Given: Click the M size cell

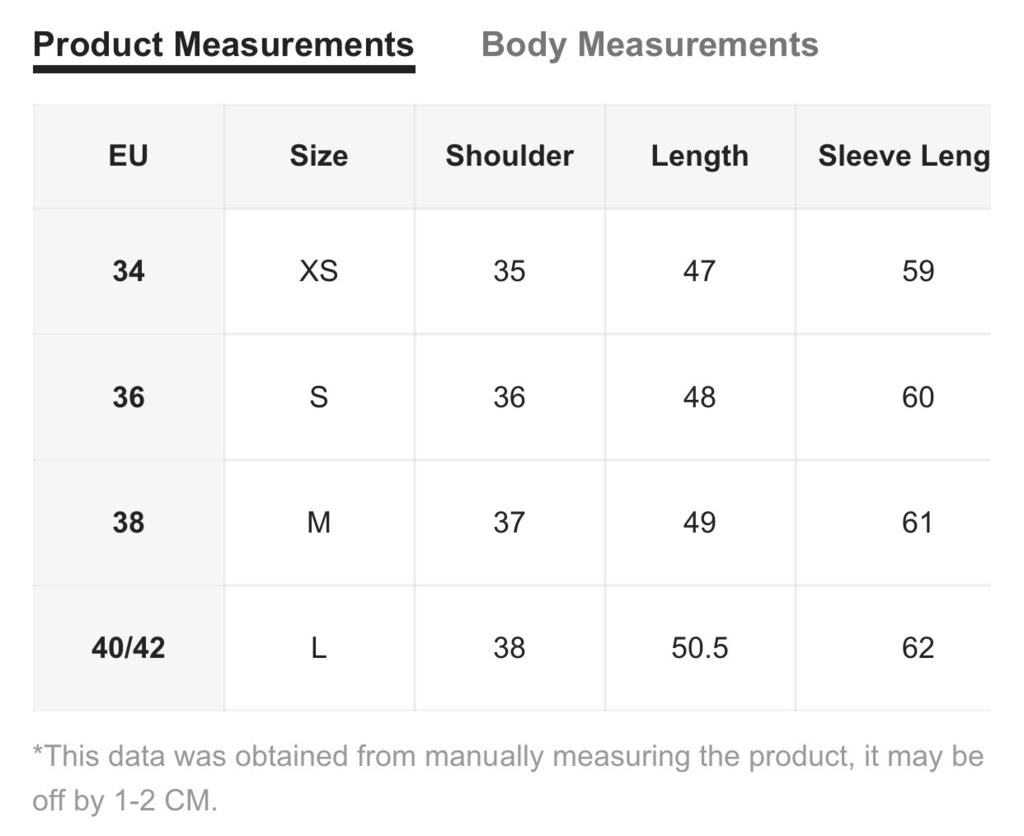Looking at the screenshot, I should pyautogui.click(x=319, y=522).
